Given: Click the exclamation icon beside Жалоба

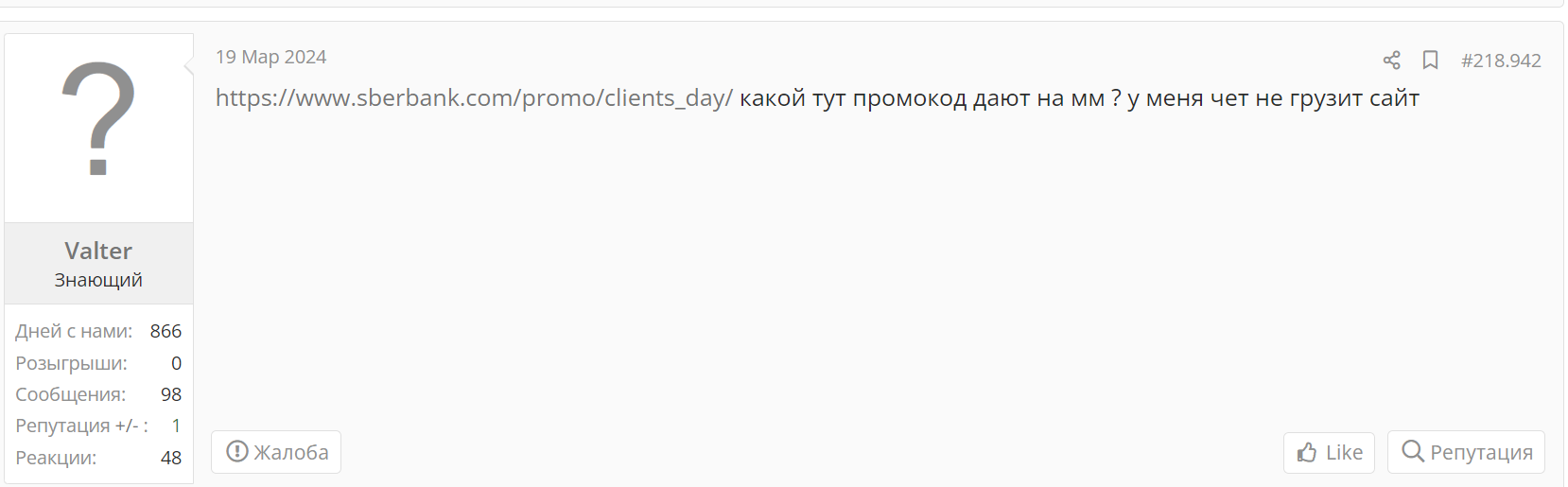Looking at the screenshot, I should coord(237,452).
